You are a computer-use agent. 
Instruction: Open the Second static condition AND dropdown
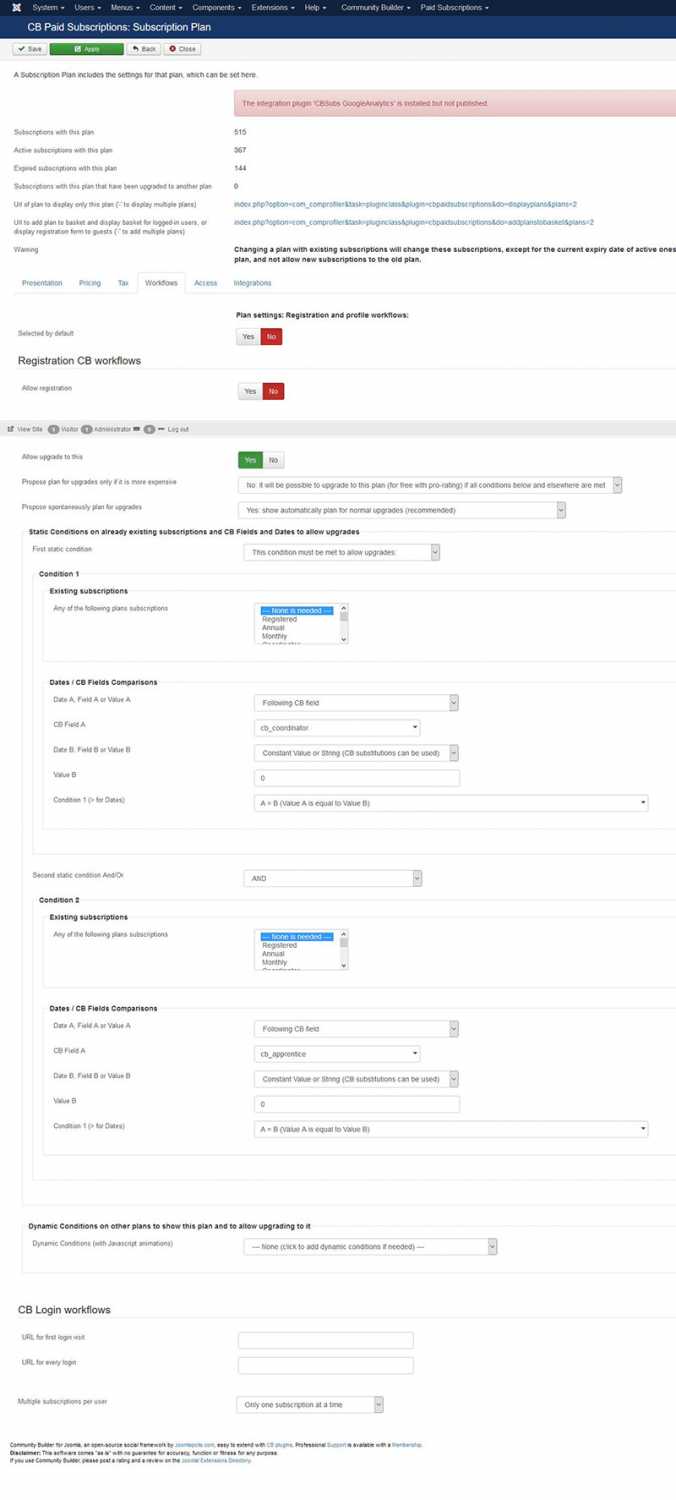coord(333,878)
